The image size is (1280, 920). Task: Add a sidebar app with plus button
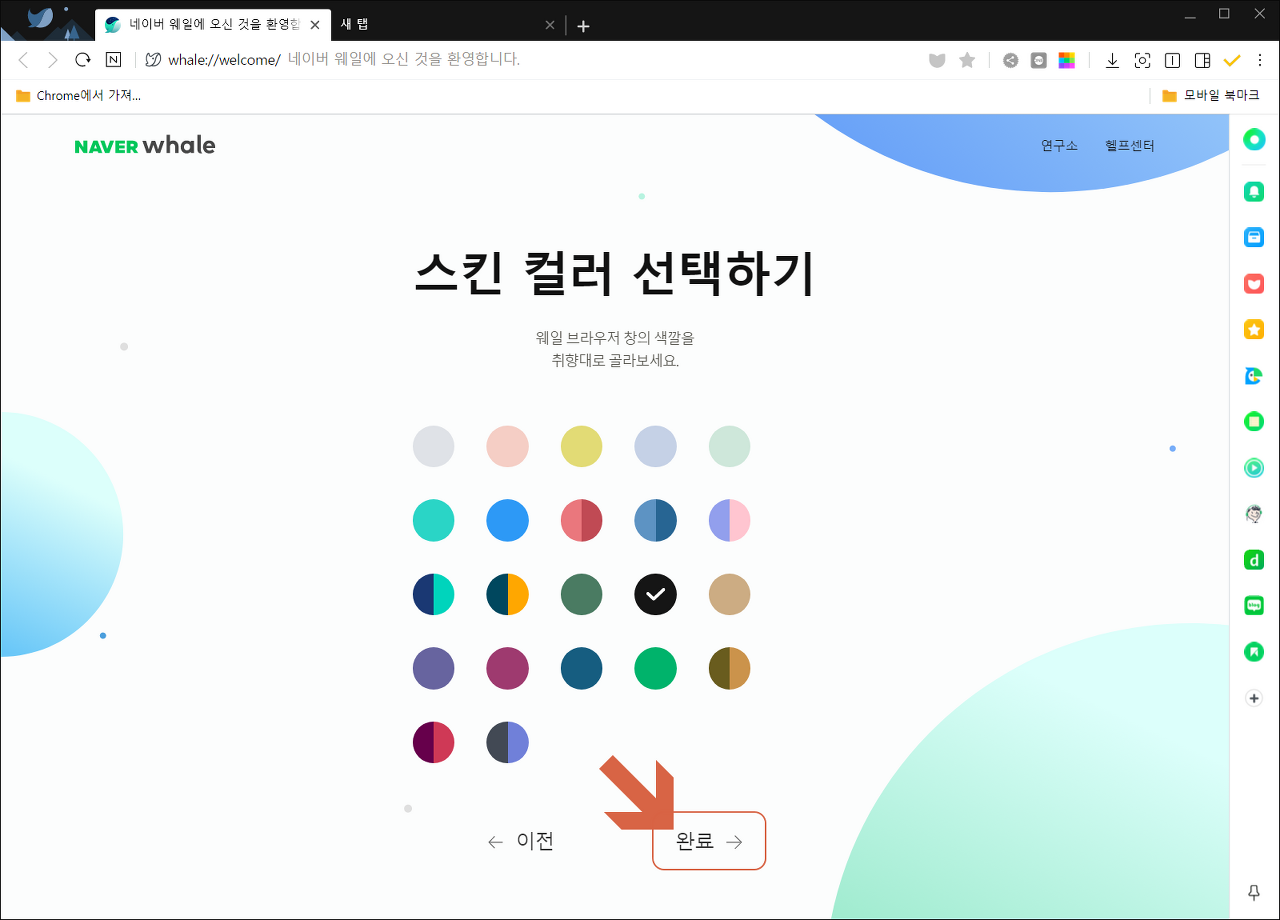pos(1254,698)
